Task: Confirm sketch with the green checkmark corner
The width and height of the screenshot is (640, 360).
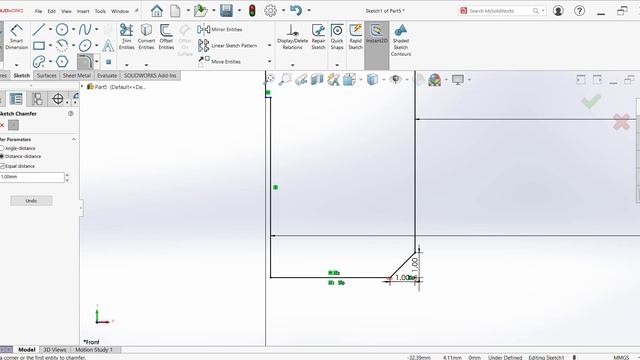Action: pyautogui.click(x=591, y=101)
